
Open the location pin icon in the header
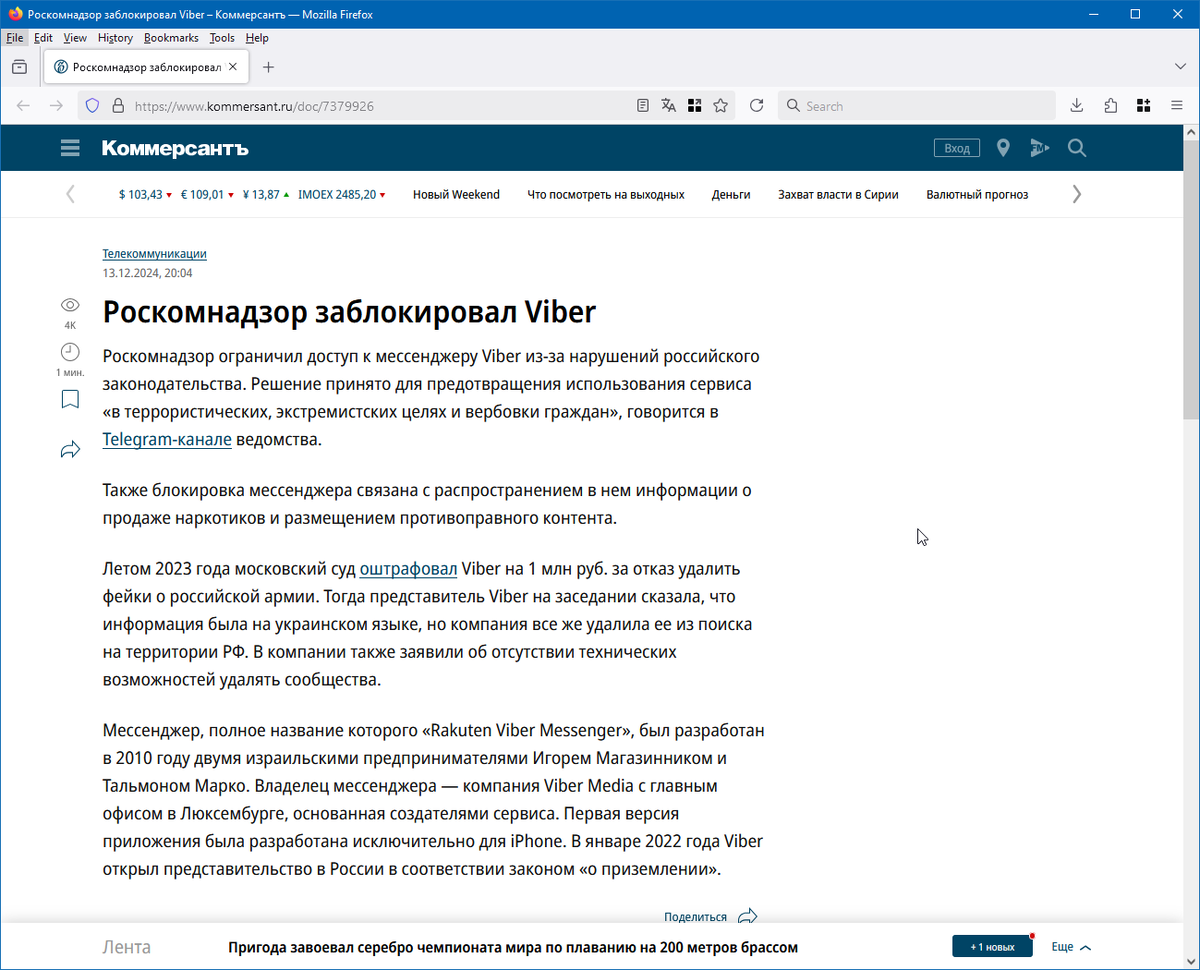click(1003, 148)
